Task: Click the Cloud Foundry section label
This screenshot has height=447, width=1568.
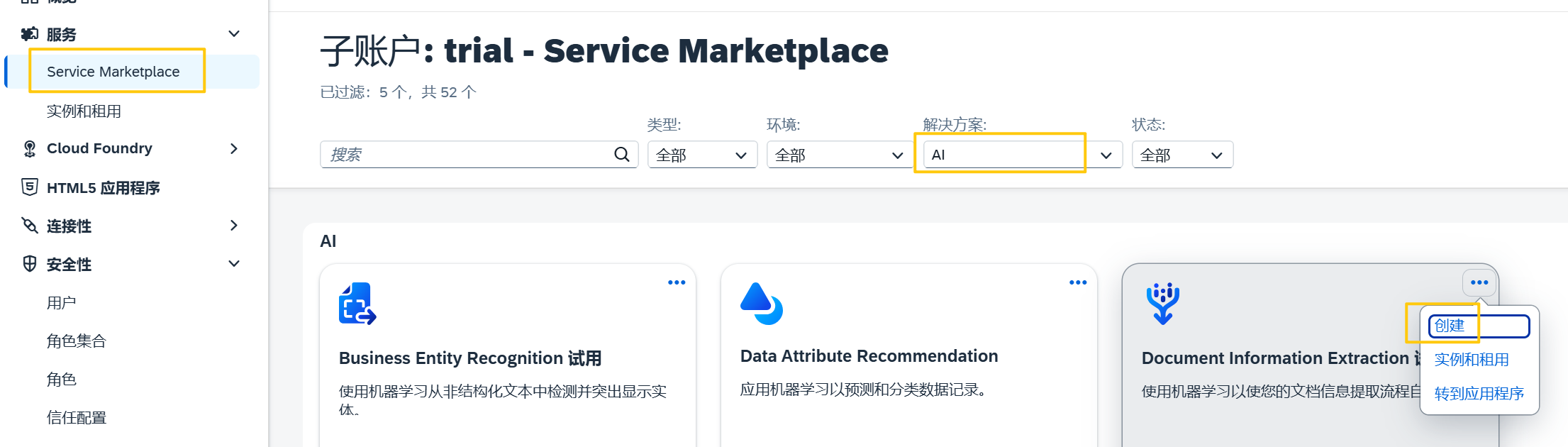Action: tap(99, 148)
